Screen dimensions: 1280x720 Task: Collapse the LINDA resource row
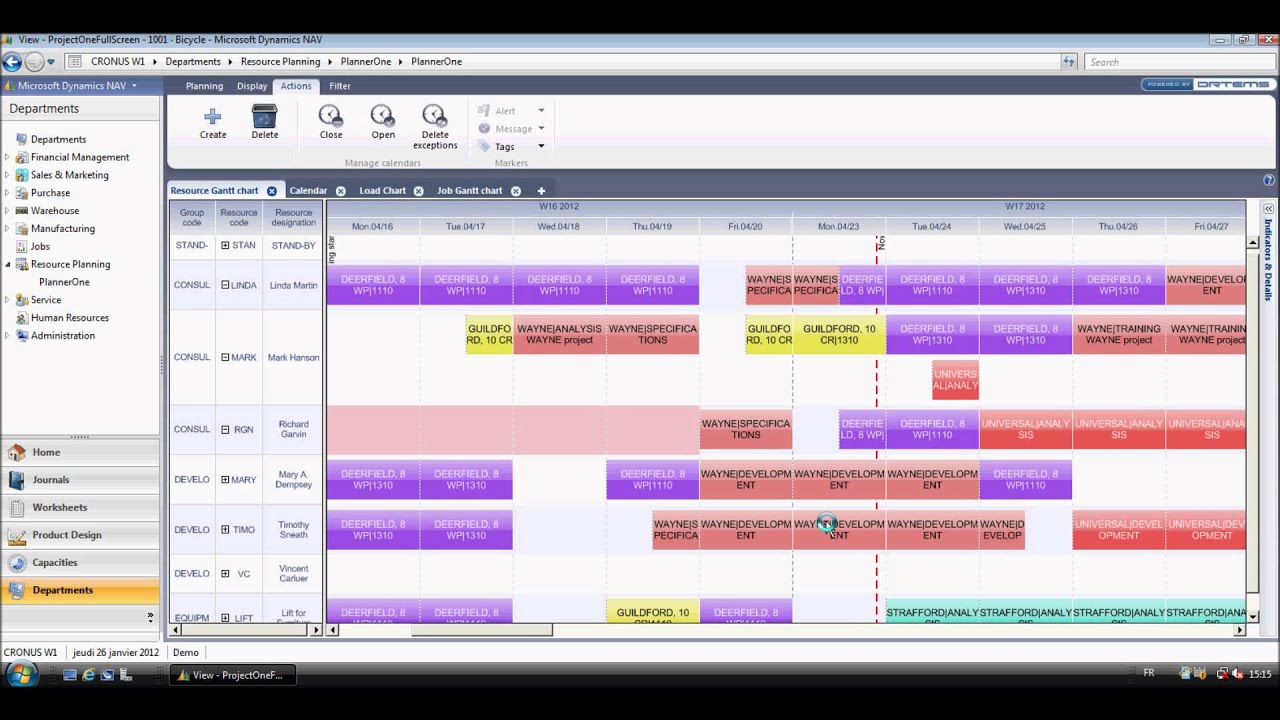point(225,285)
